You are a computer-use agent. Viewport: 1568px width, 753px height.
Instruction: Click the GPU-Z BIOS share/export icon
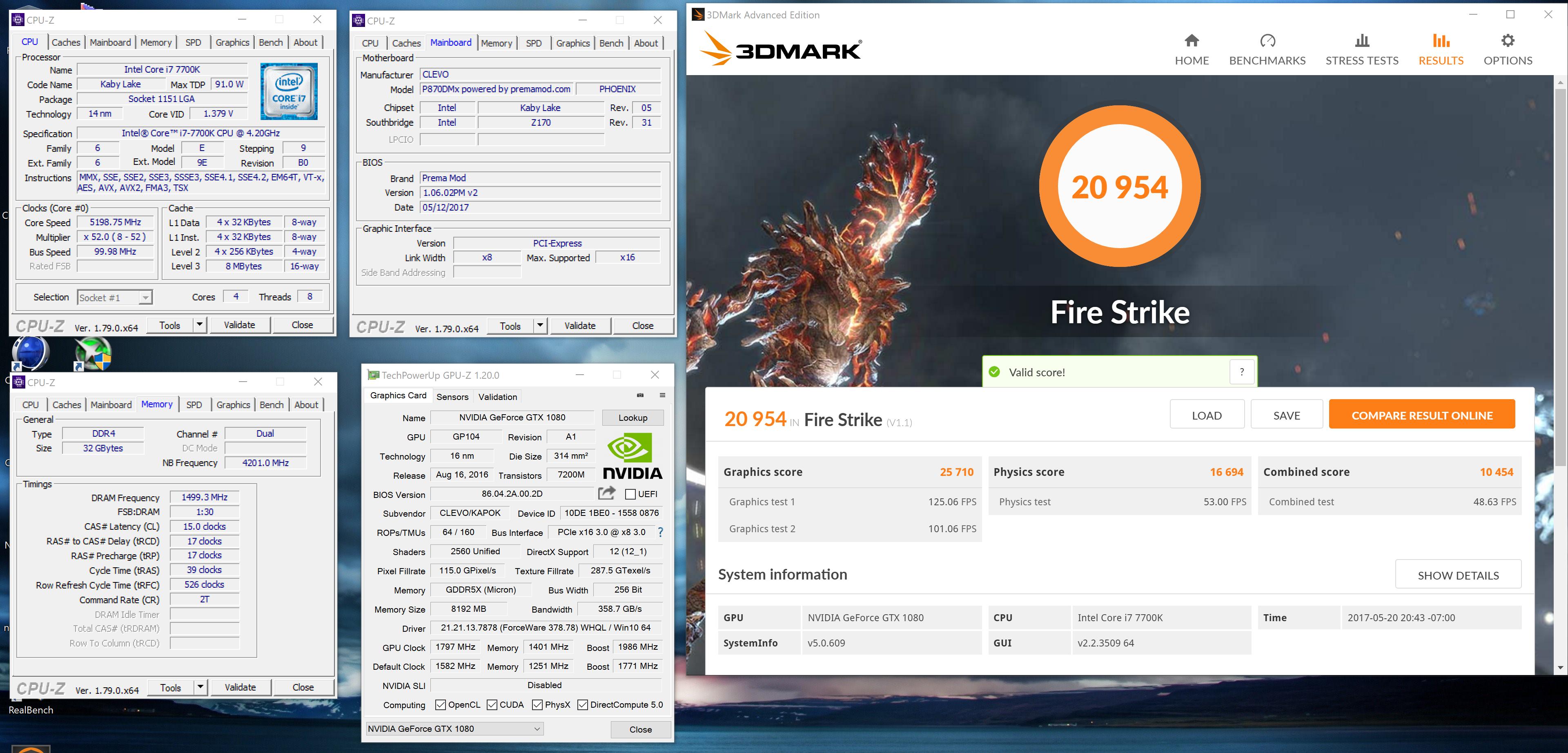coord(606,493)
